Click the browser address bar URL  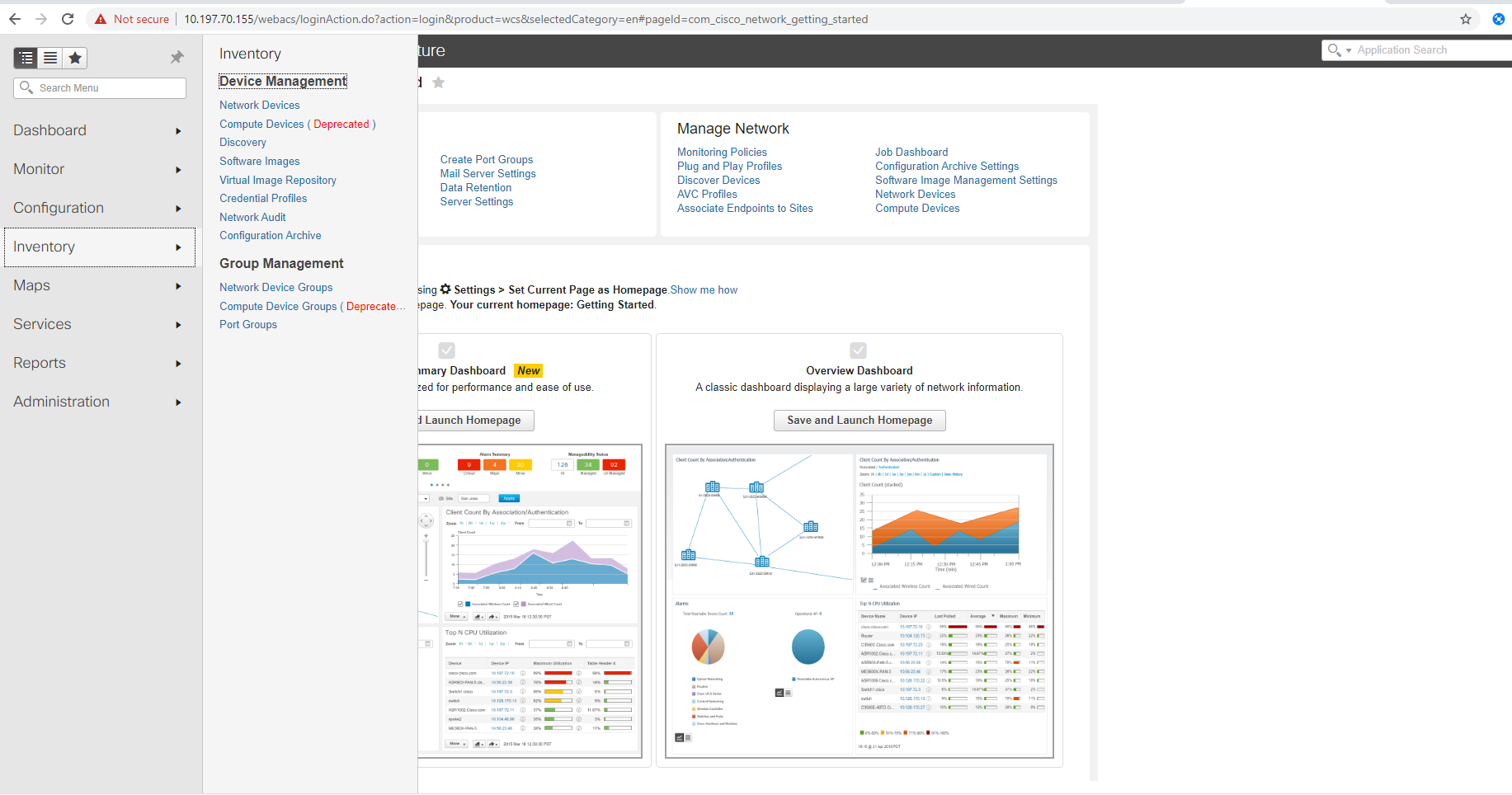(x=525, y=19)
